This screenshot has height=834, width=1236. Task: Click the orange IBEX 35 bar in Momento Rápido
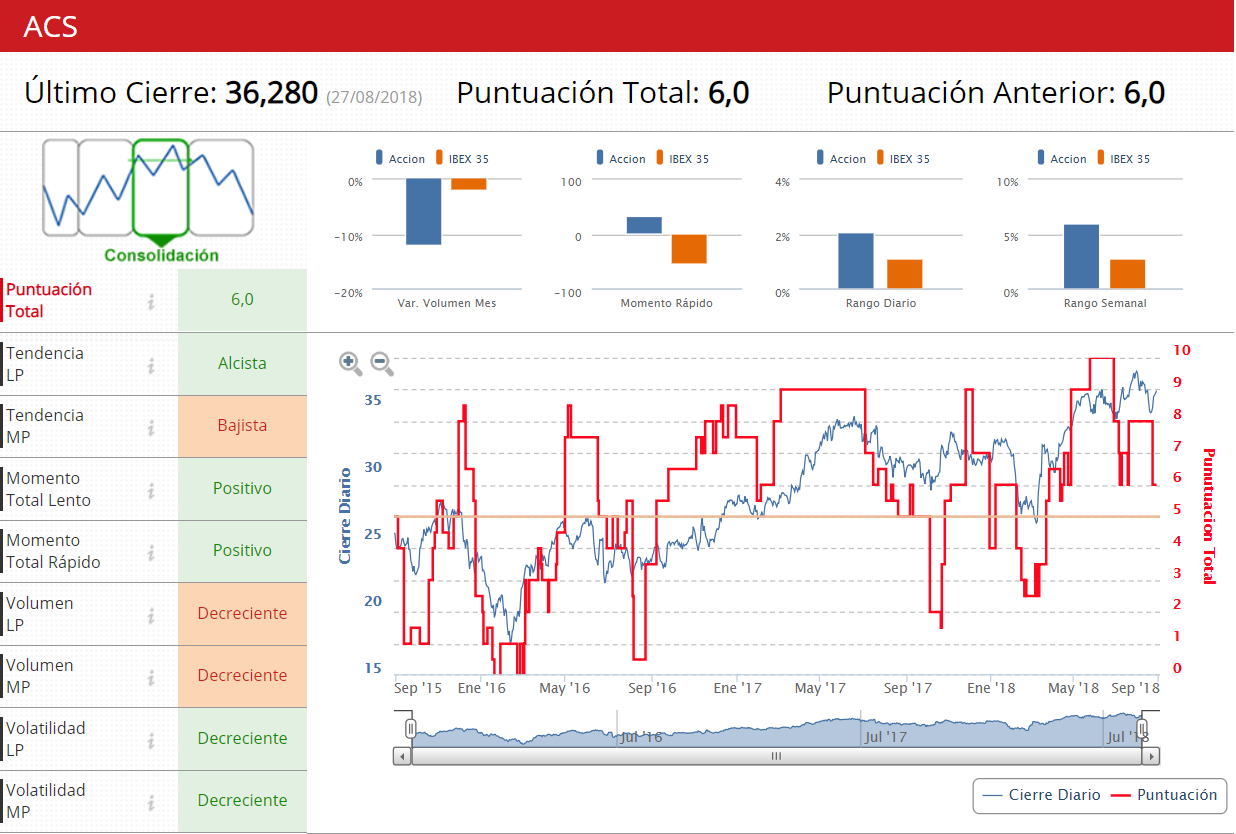(689, 249)
